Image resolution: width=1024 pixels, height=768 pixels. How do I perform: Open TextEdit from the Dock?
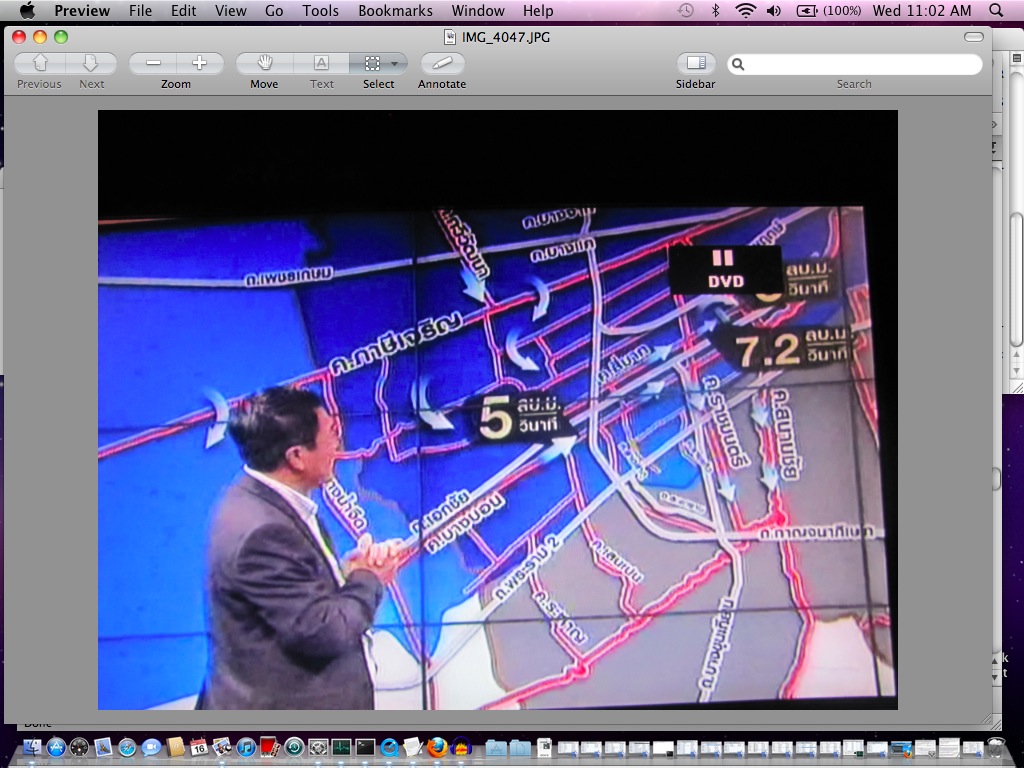tap(413, 747)
